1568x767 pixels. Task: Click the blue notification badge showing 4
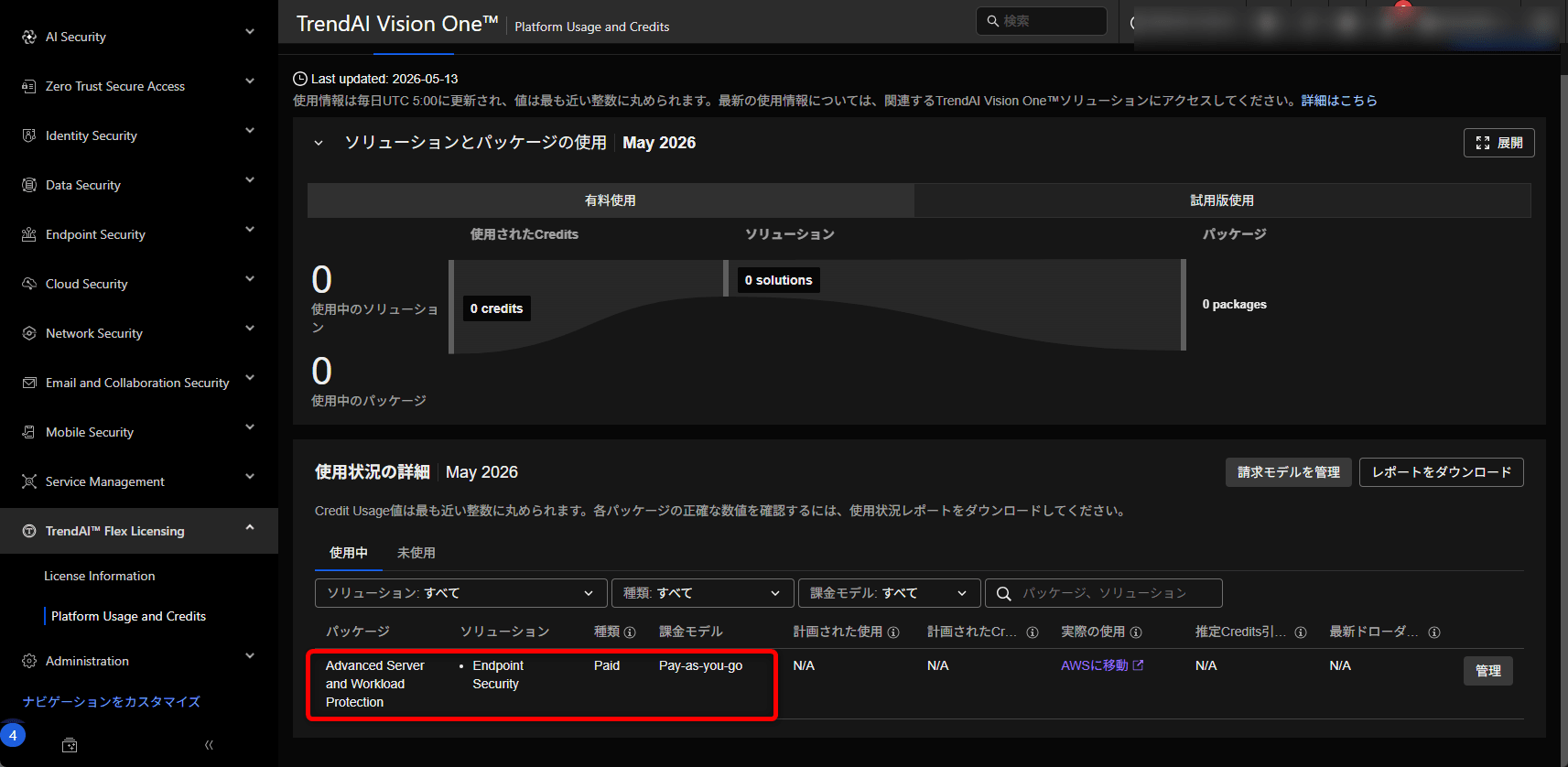pyautogui.click(x=13, y=735)
